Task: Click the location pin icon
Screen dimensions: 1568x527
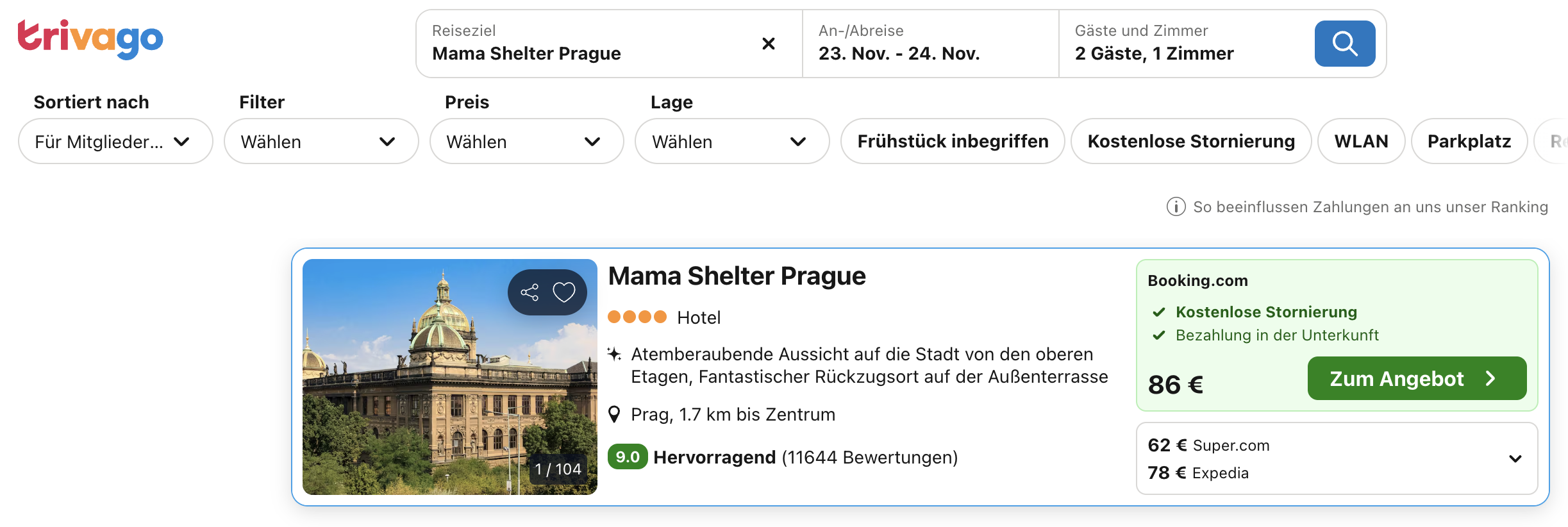Action: coord(614,415)
